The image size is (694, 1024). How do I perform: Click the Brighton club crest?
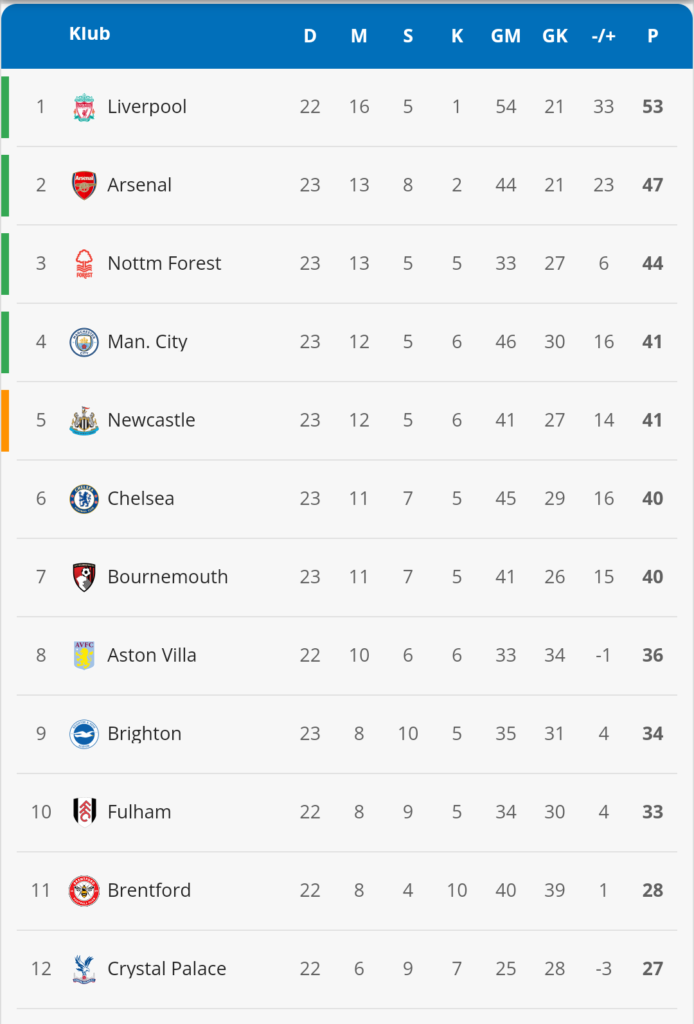[84, 734]
